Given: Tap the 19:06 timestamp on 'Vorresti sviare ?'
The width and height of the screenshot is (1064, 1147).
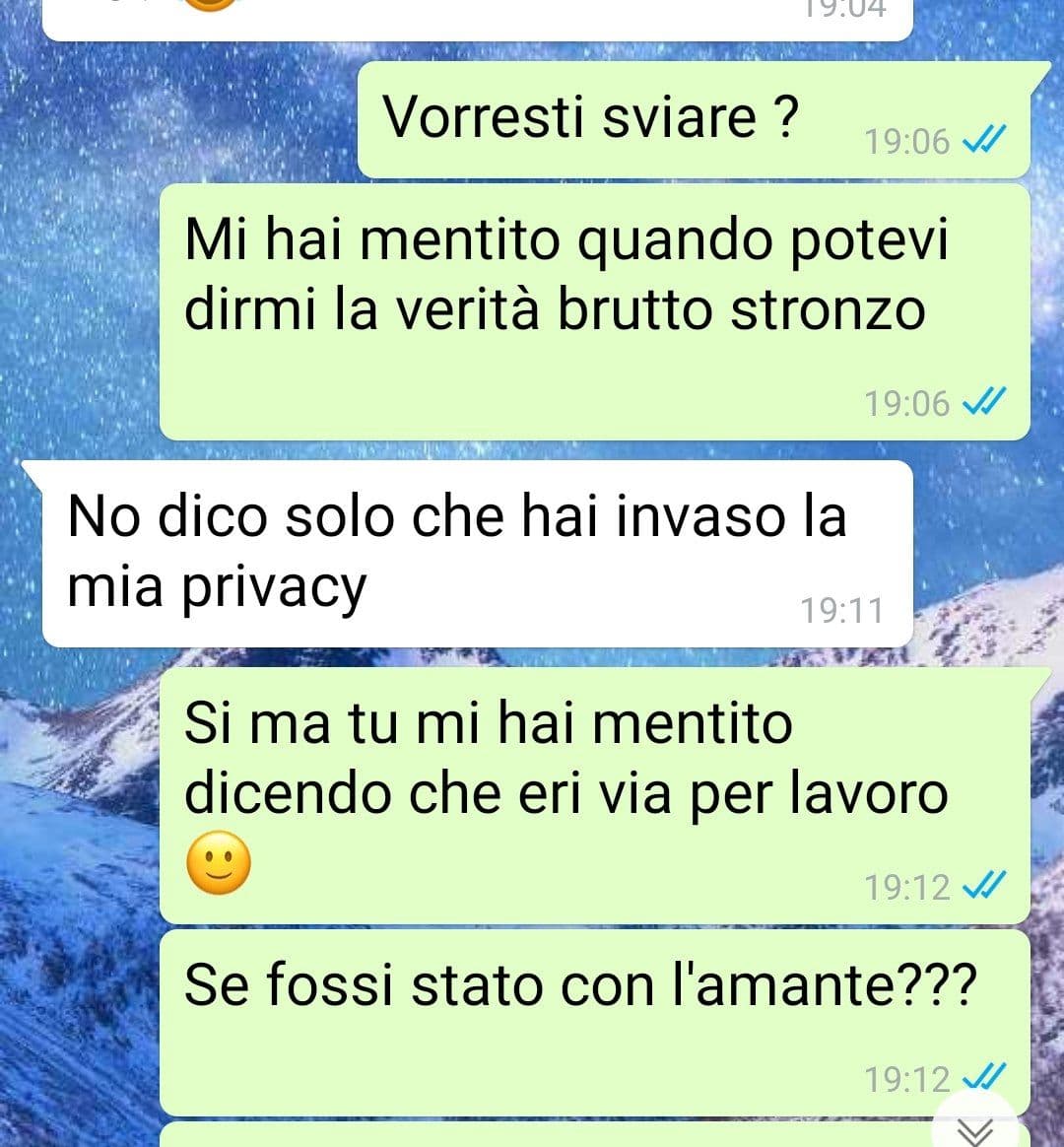Looking at the screenshot, I should [x=906, y=141].
